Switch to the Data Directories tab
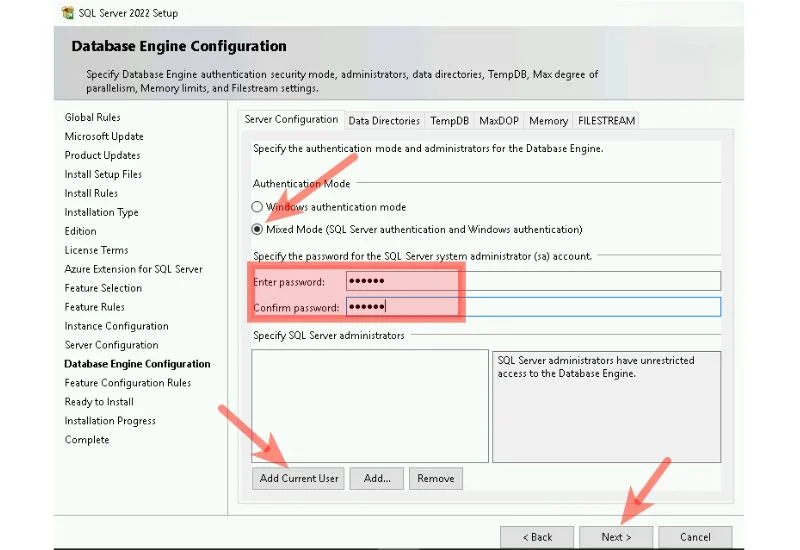Viewport: 800px width, 550px height. tap(384, 121)
